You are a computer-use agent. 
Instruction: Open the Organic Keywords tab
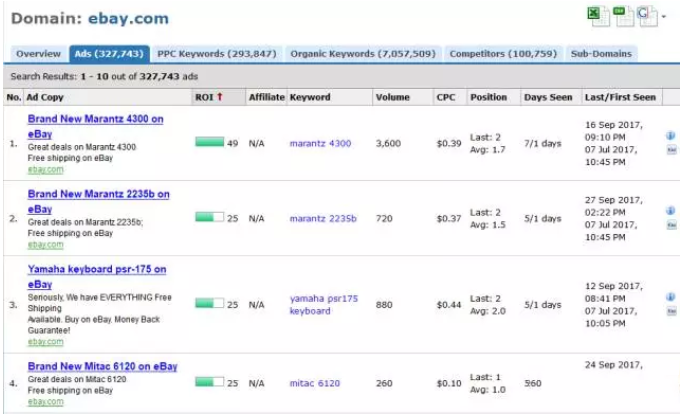point(361,53)
